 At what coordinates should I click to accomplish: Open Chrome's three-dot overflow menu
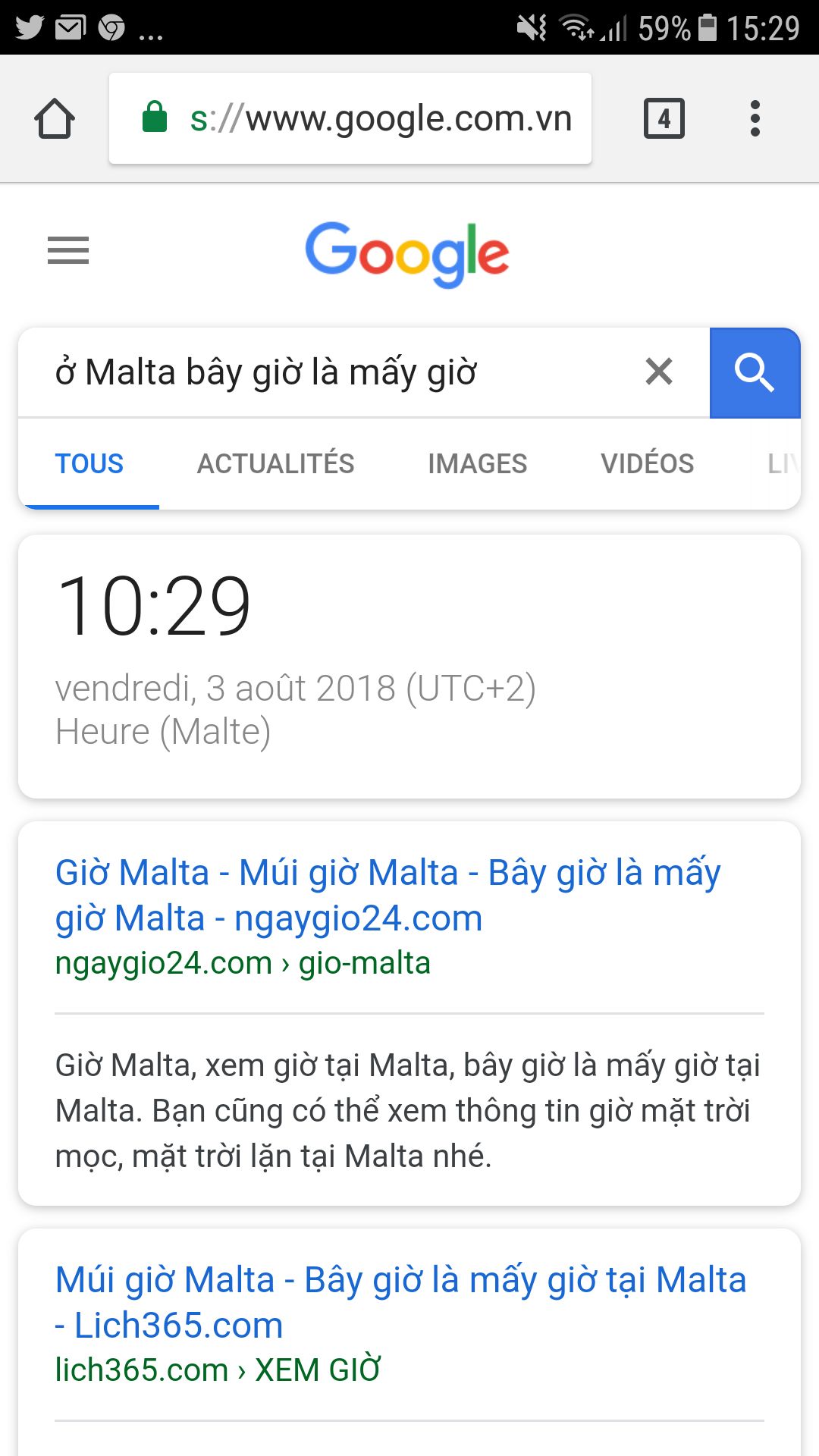point(755,119)
